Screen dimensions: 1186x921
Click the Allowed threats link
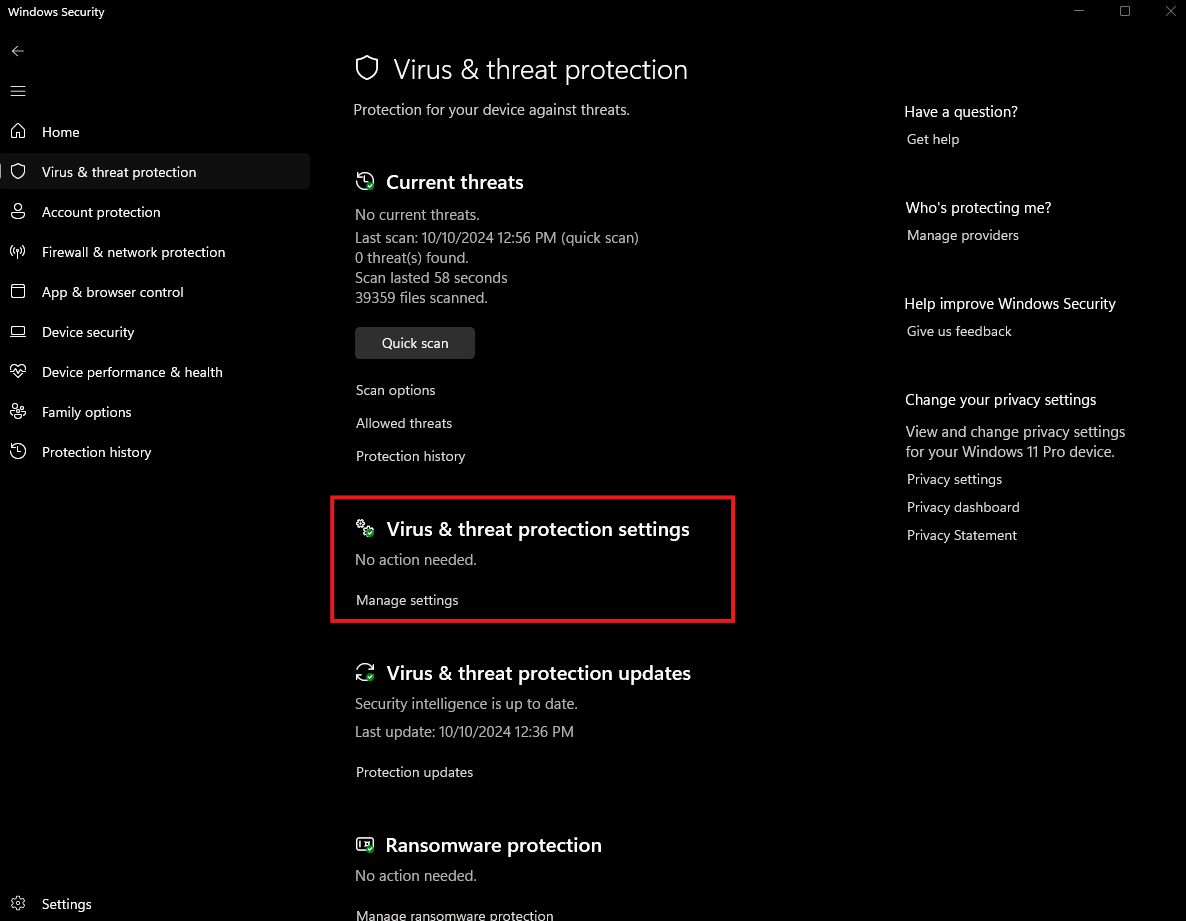[404, 423]
